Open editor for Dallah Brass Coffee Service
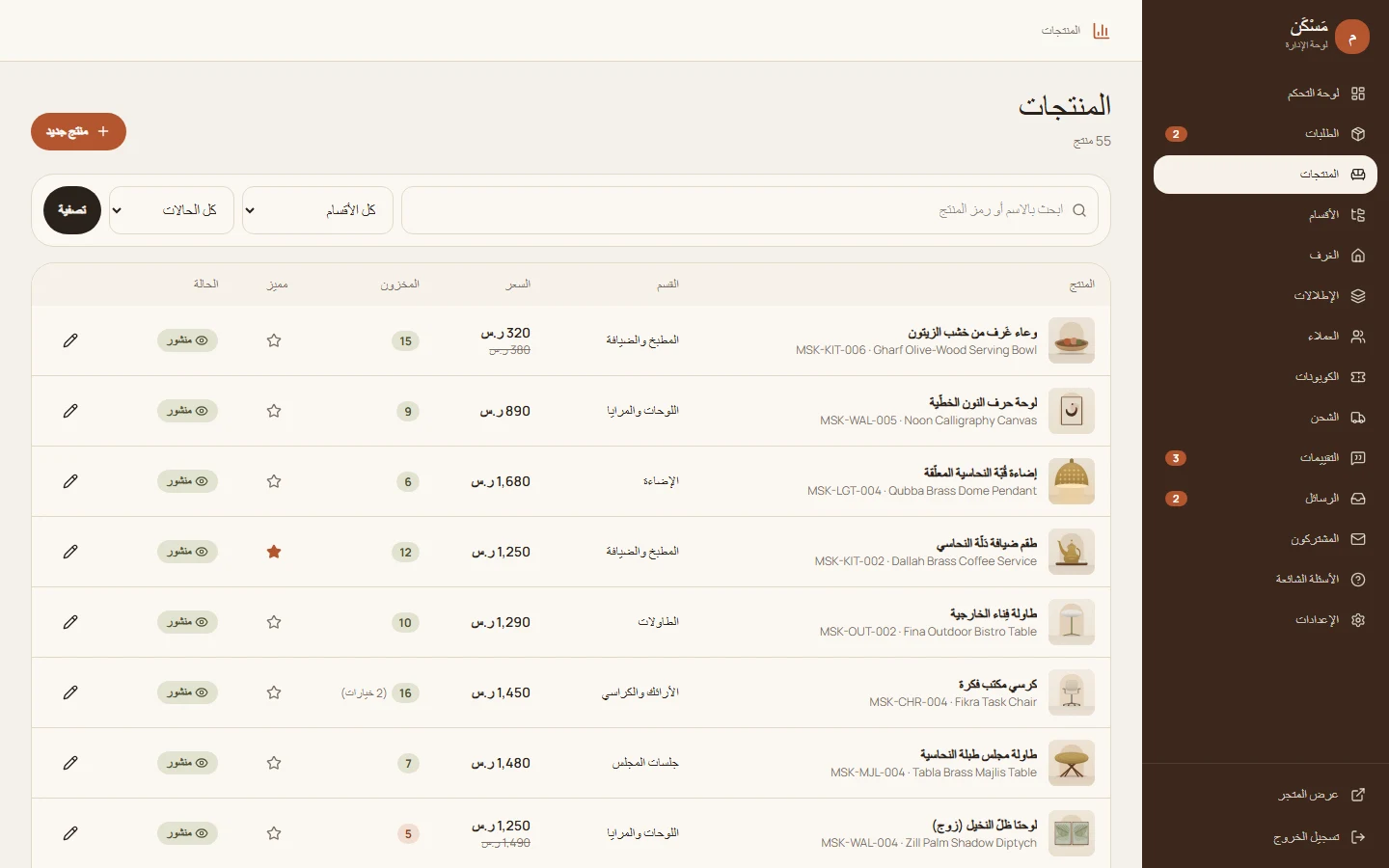 pyautogui.click(x=70, y=552)
